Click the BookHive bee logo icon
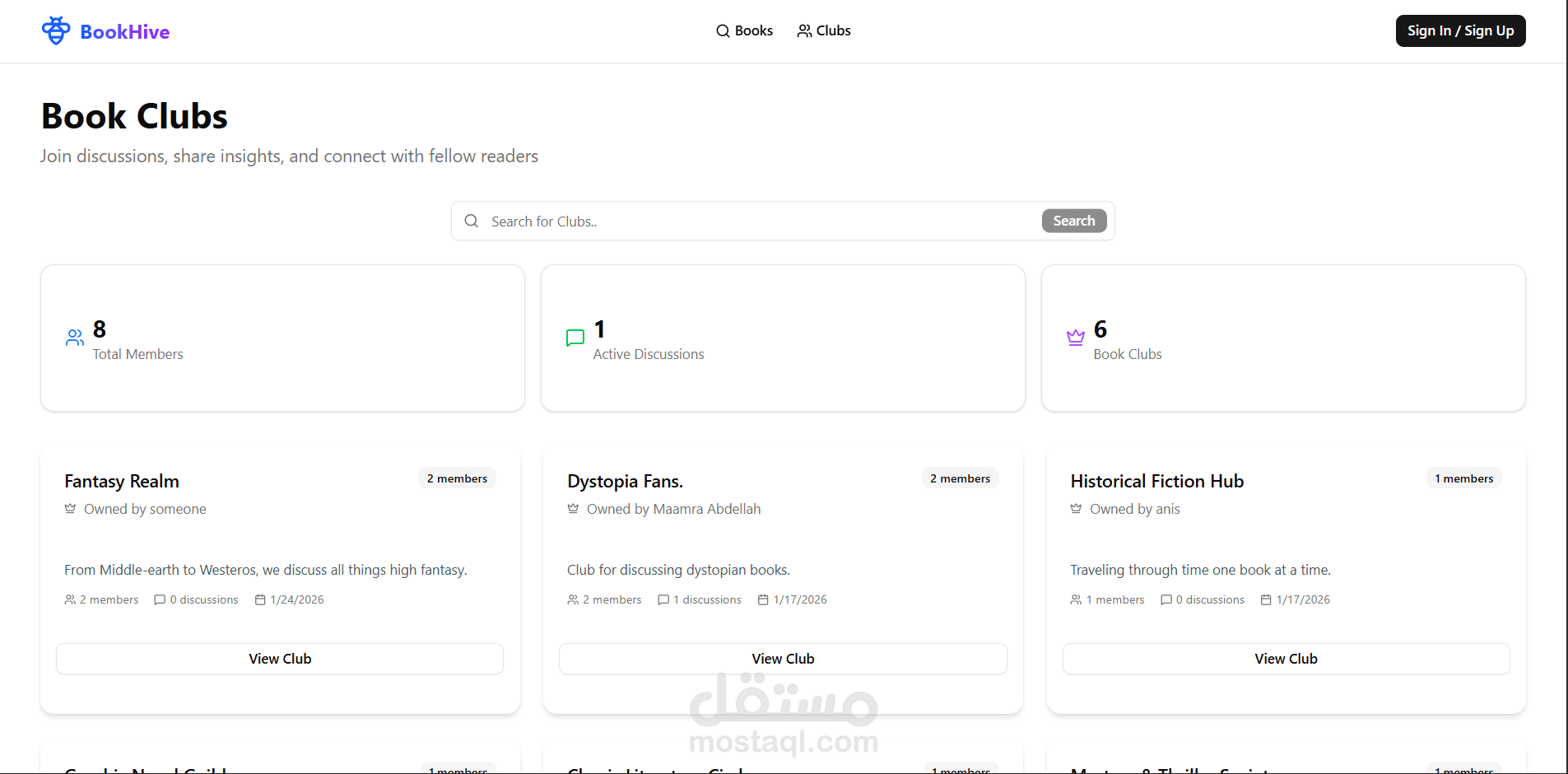1568x774 pixels. point(56,30)
